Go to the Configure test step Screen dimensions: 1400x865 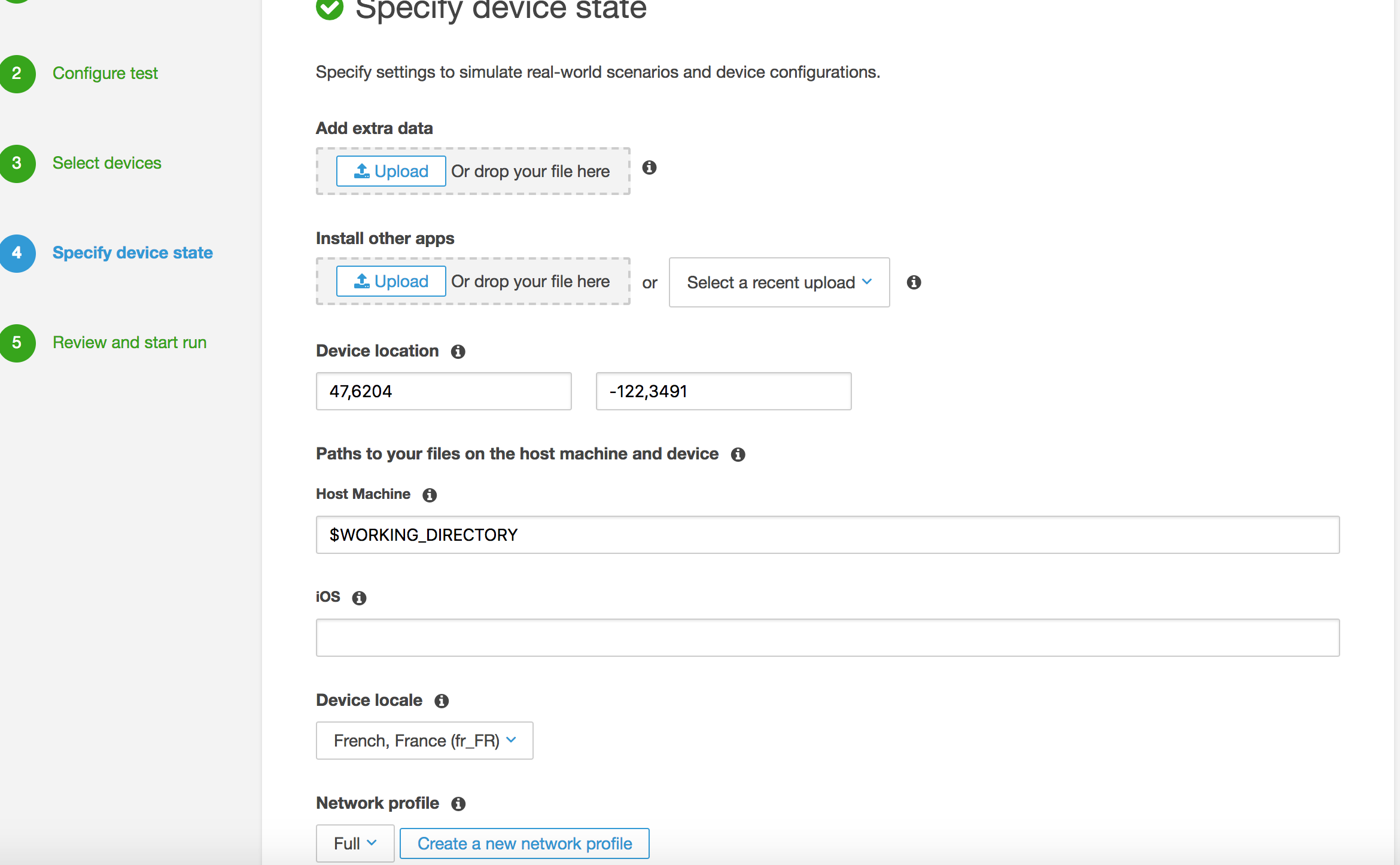point(105,73)
